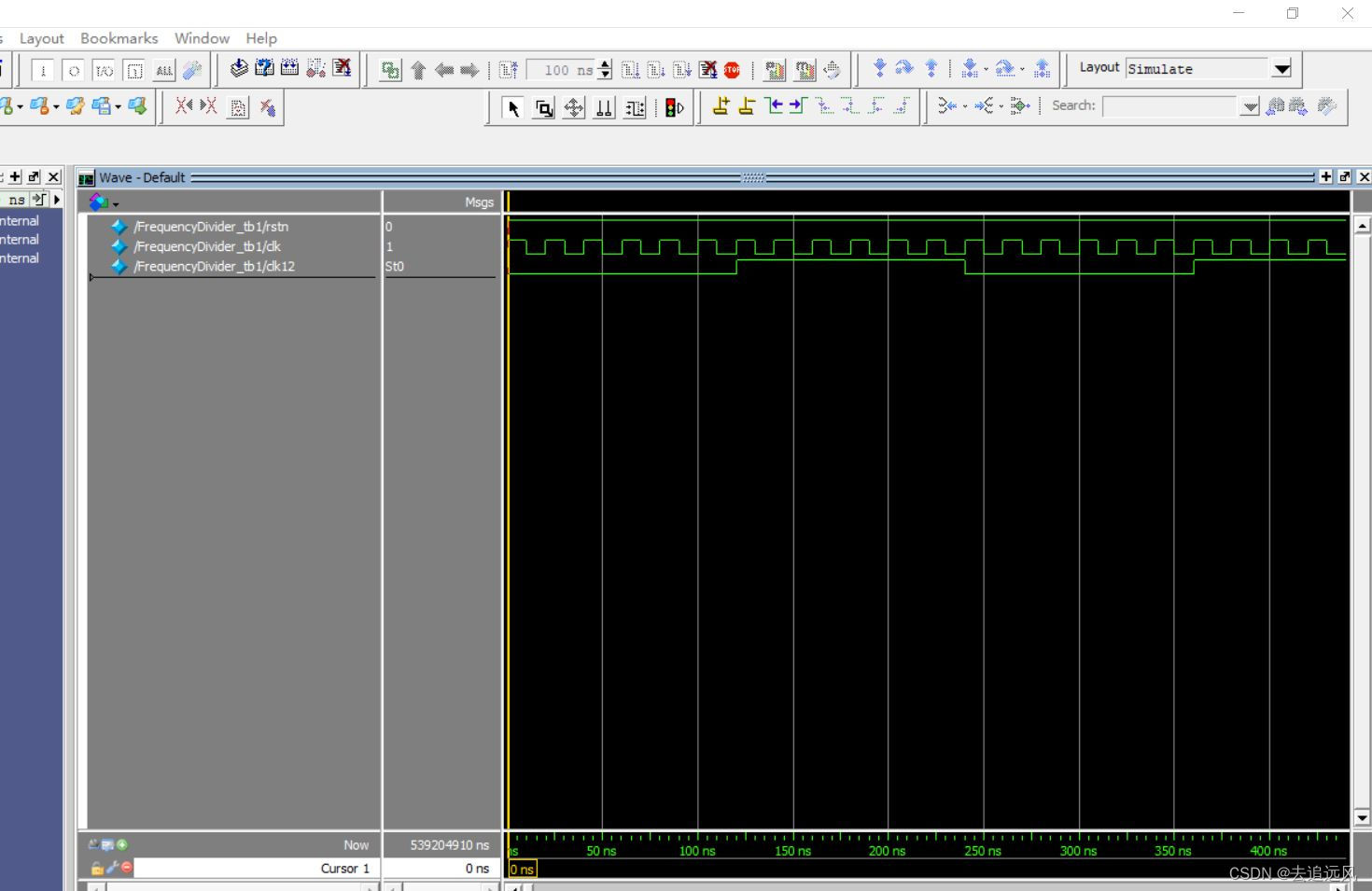1372x891 pixels.
Task: Open the dropdown beside the Save icon
Action: pyautogui.click(x=117, y=106)
